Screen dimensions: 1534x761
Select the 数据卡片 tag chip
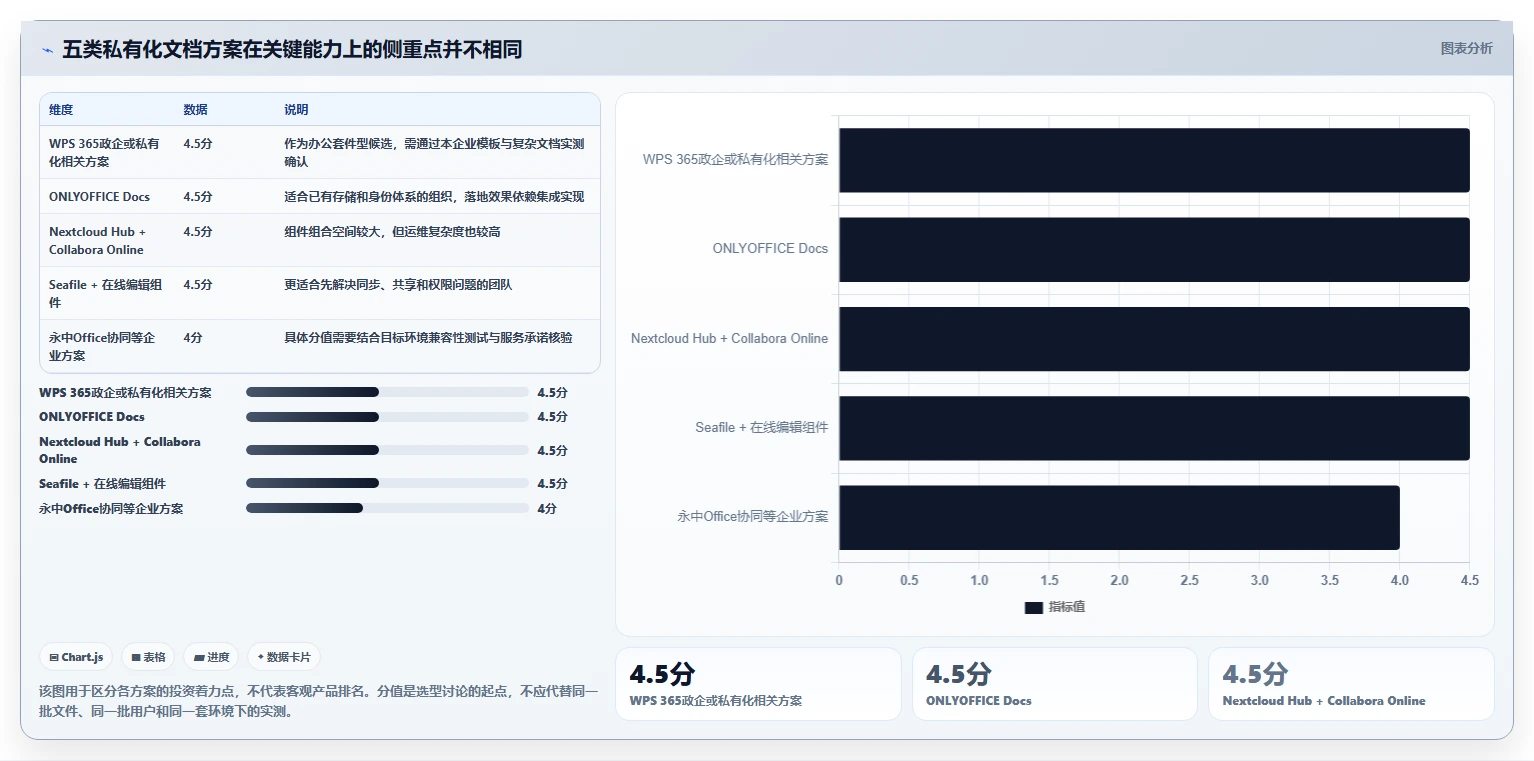pos(284,657)
